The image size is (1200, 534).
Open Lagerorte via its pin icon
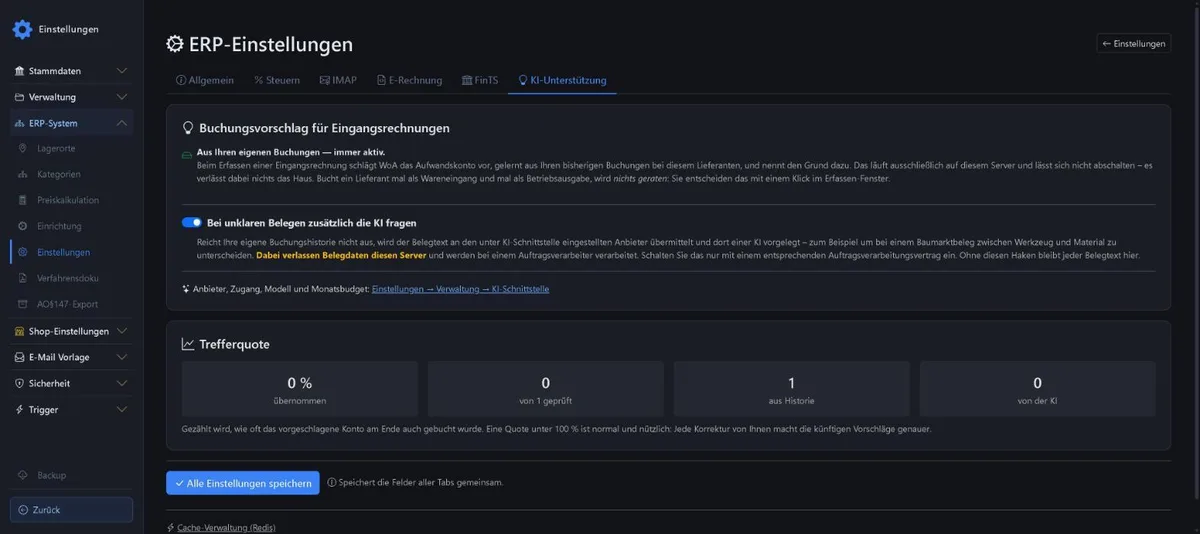[x=24, y=148]
